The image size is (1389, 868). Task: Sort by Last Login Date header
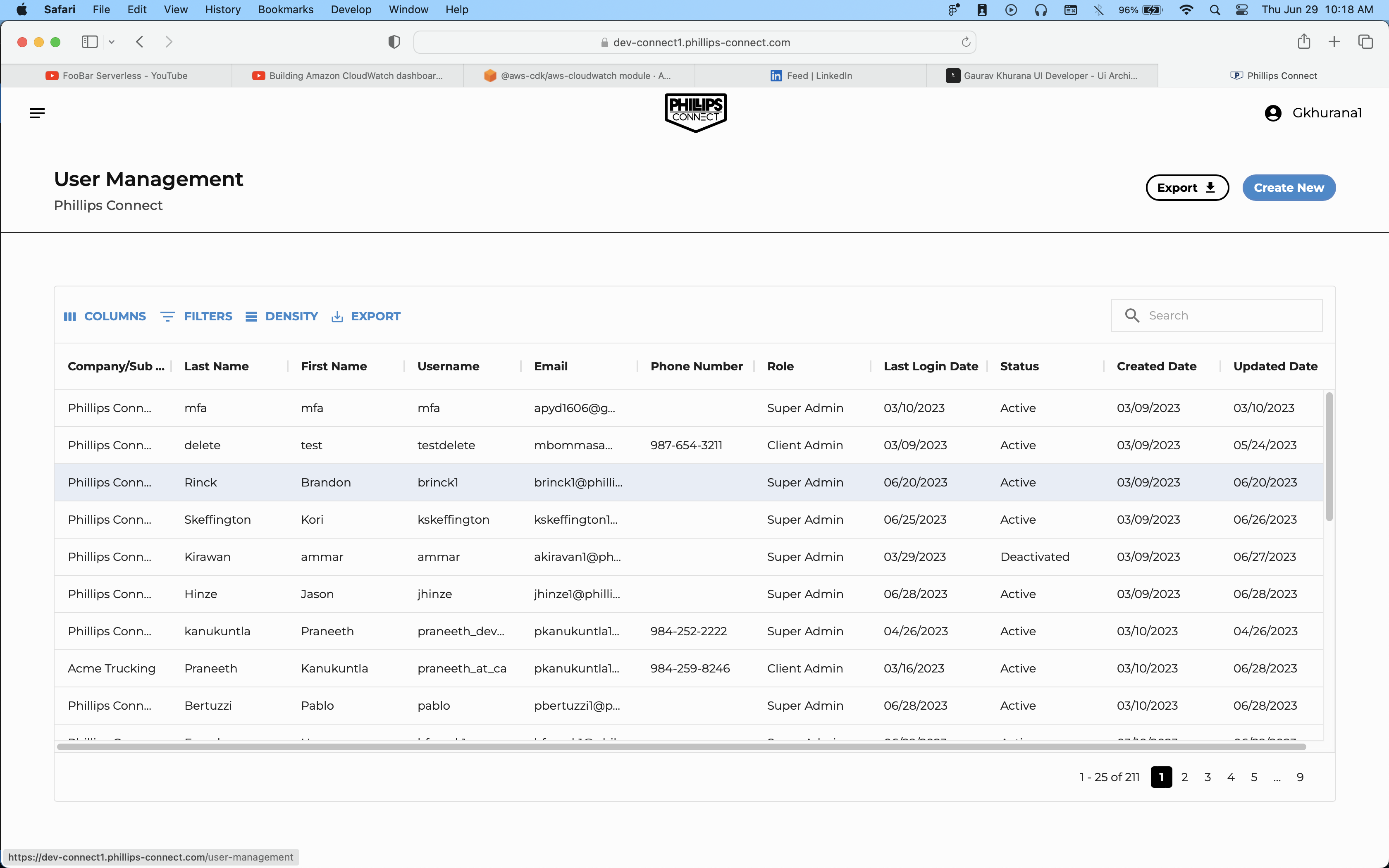click(x=931, y=366)
